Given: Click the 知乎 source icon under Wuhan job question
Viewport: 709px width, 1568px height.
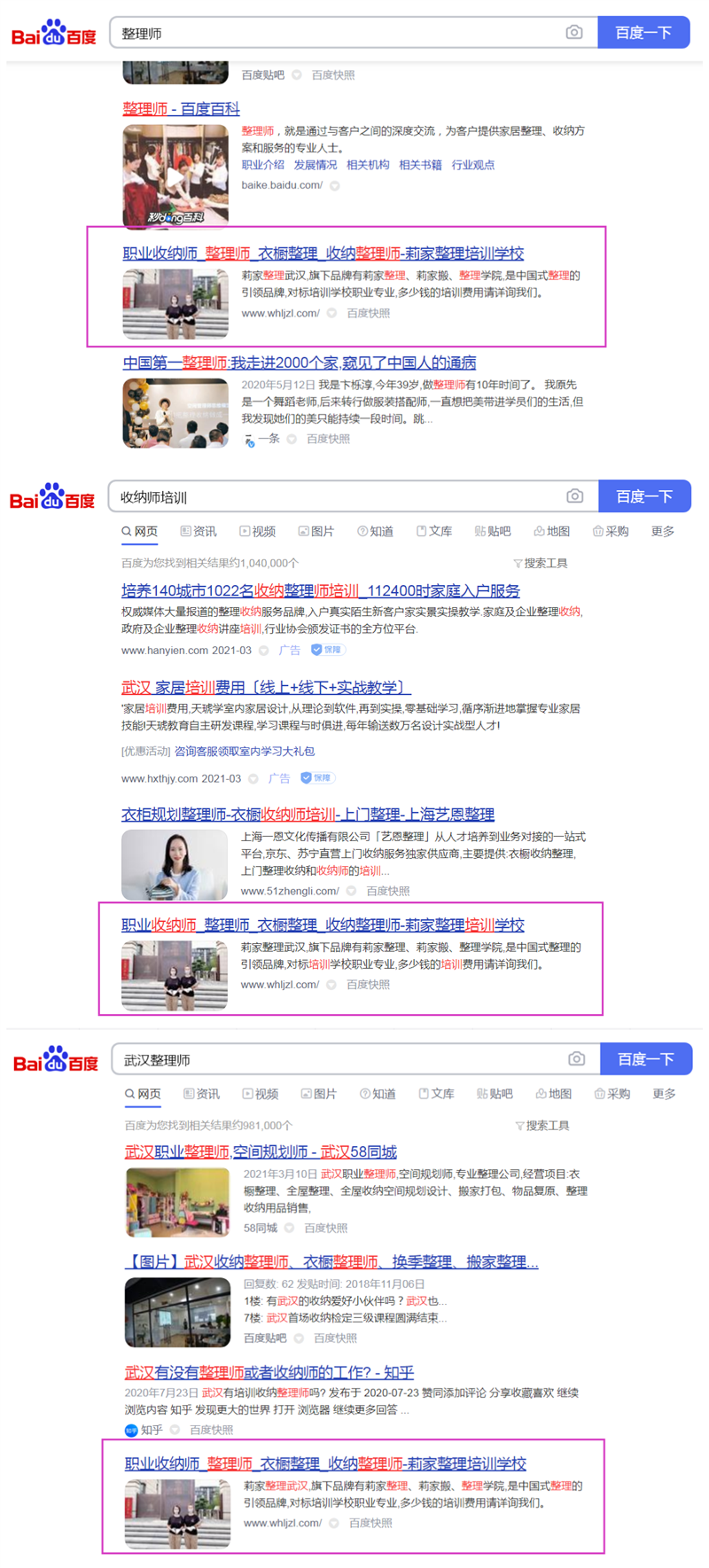Looking at the screenshot, I should click(x=131, y=1430).
